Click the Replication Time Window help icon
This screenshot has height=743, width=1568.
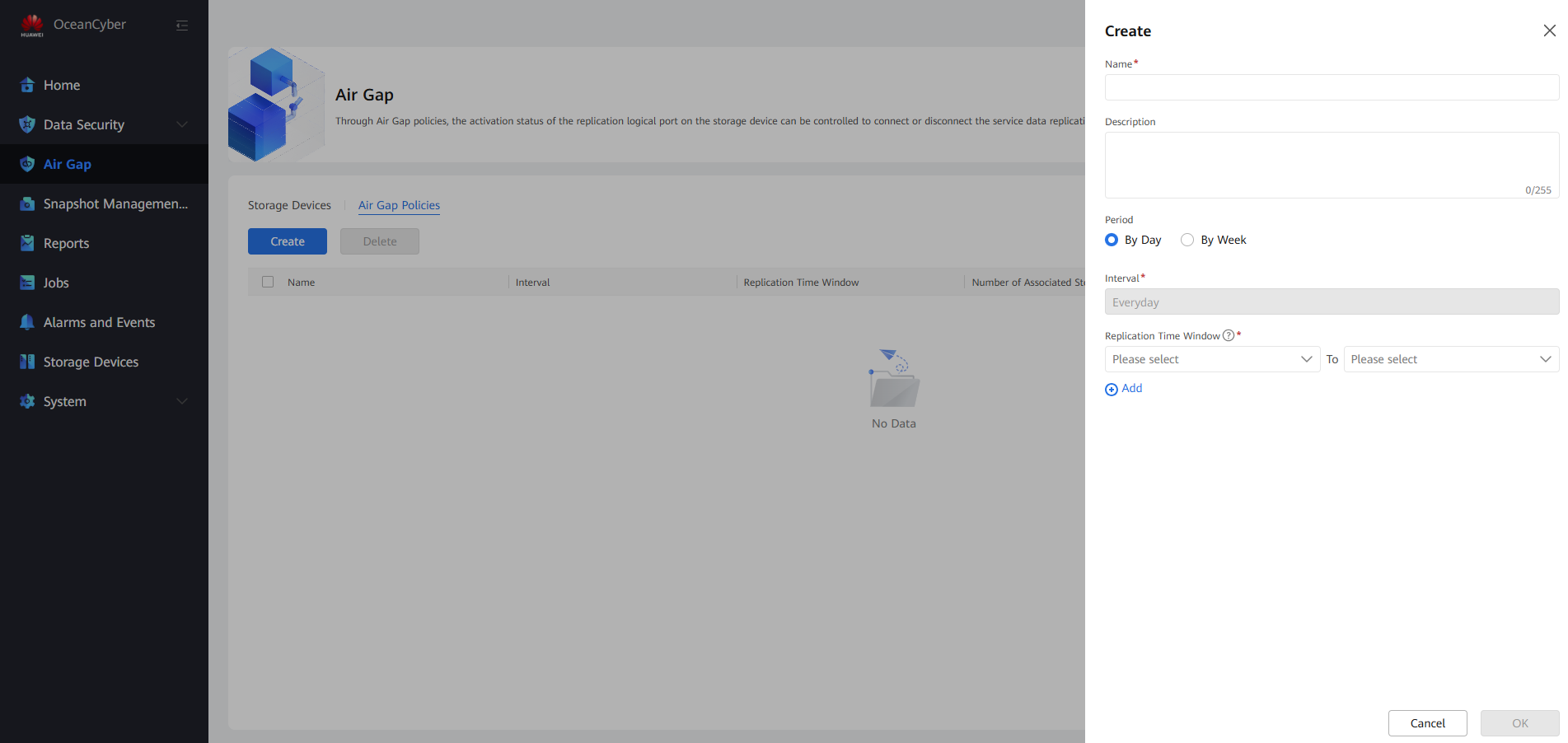click(x=1229, y=335)
